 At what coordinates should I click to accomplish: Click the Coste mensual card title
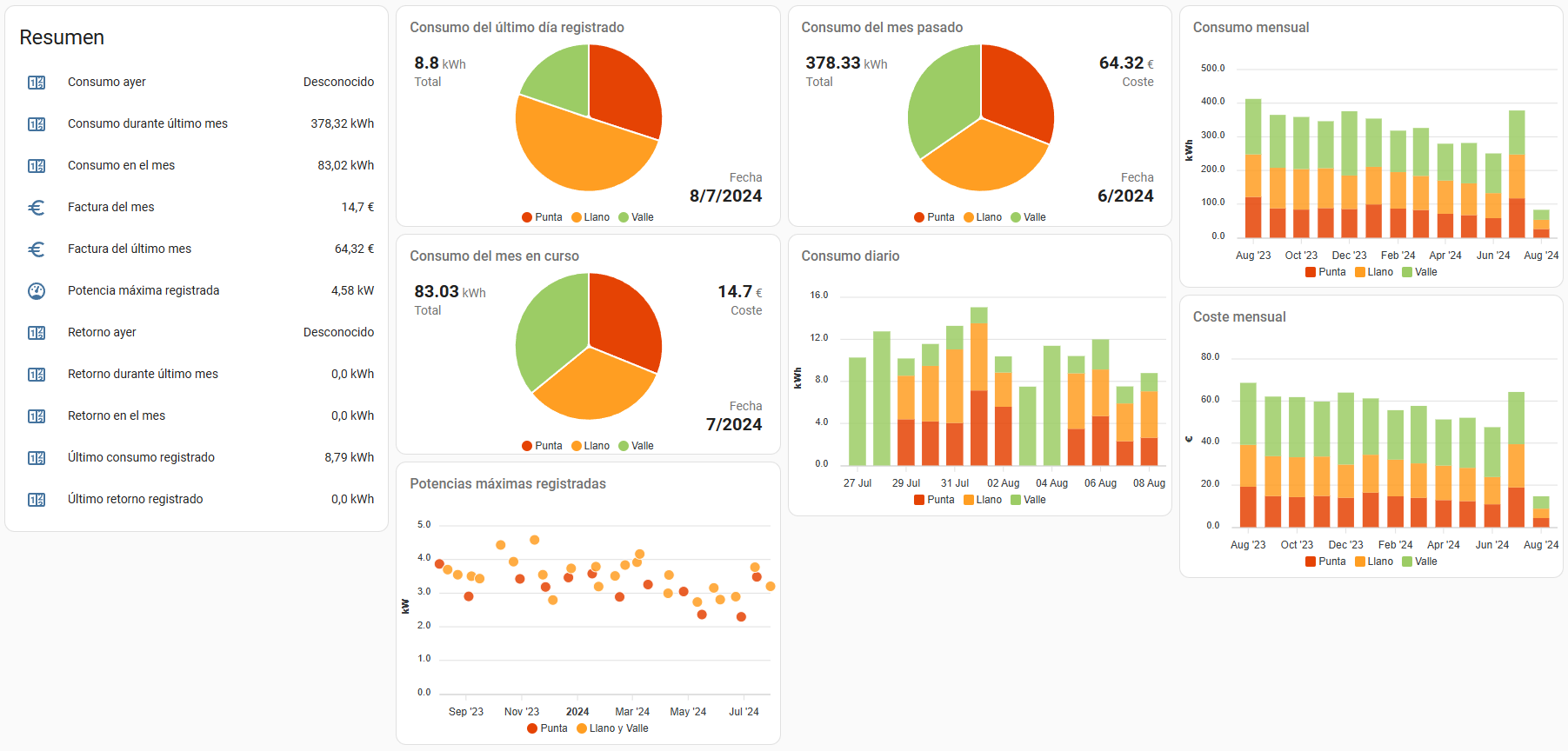pos(1239,317)
